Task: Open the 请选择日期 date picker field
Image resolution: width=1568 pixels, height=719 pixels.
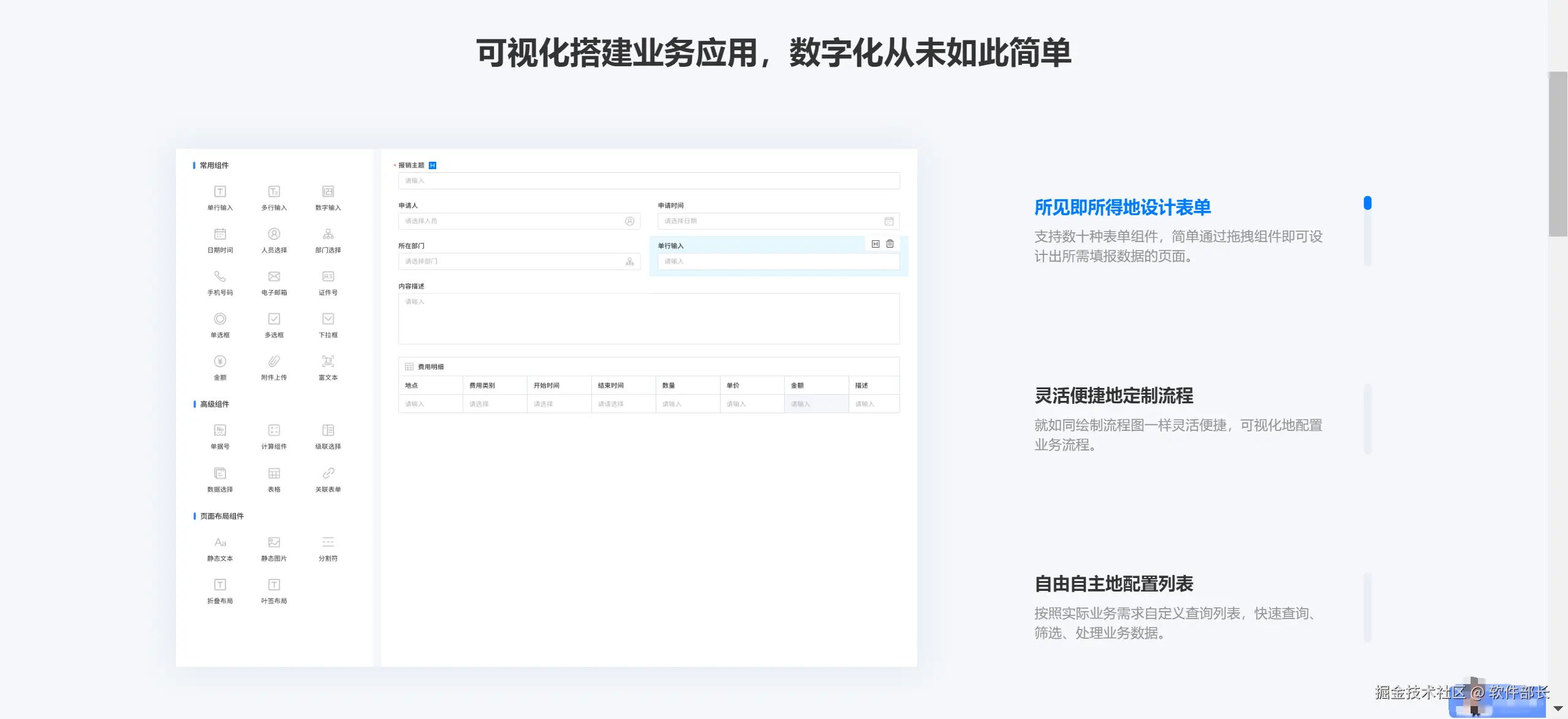Action: click(778, 221)
